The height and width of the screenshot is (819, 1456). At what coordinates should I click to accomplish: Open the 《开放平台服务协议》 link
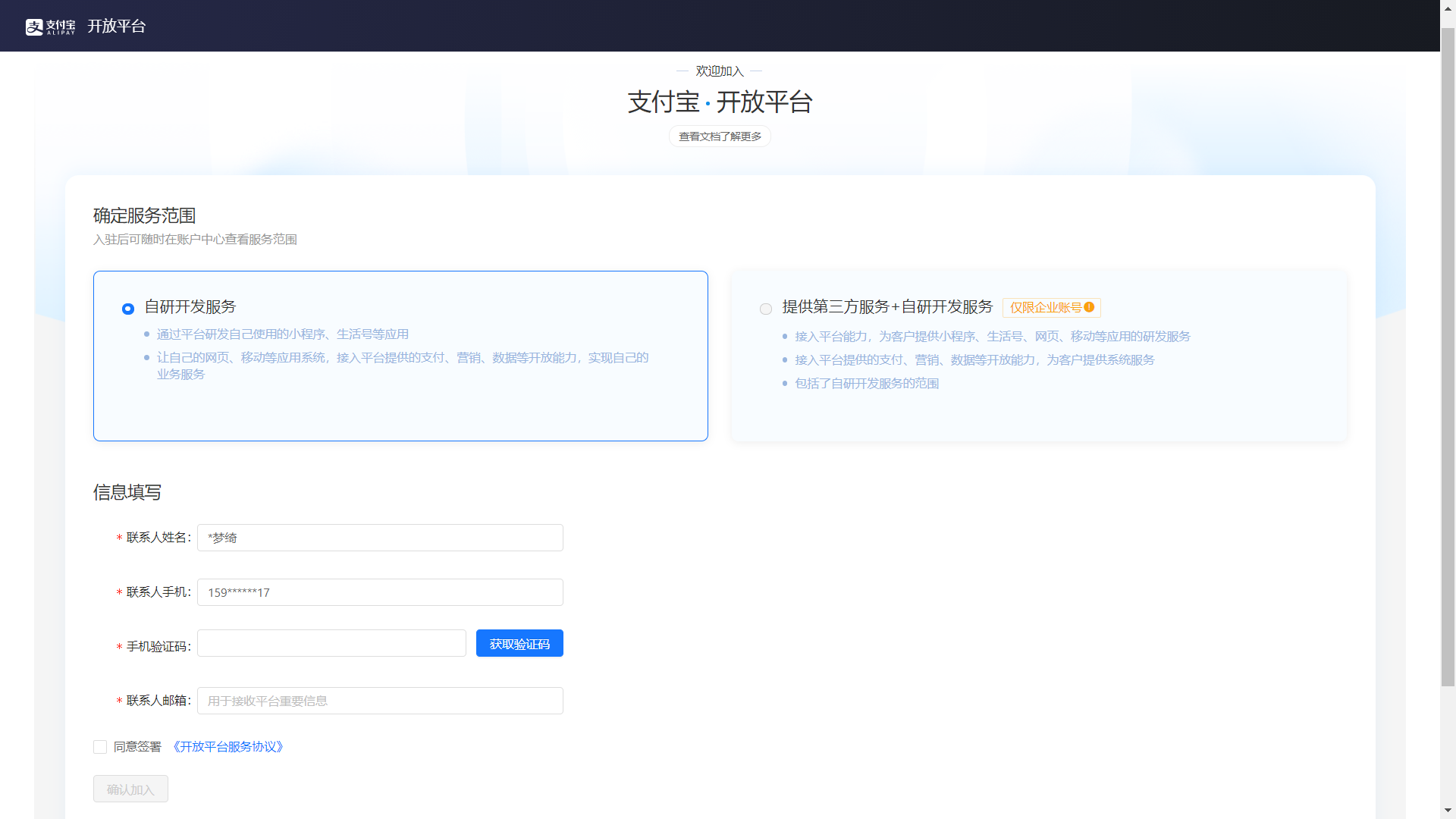227,747
